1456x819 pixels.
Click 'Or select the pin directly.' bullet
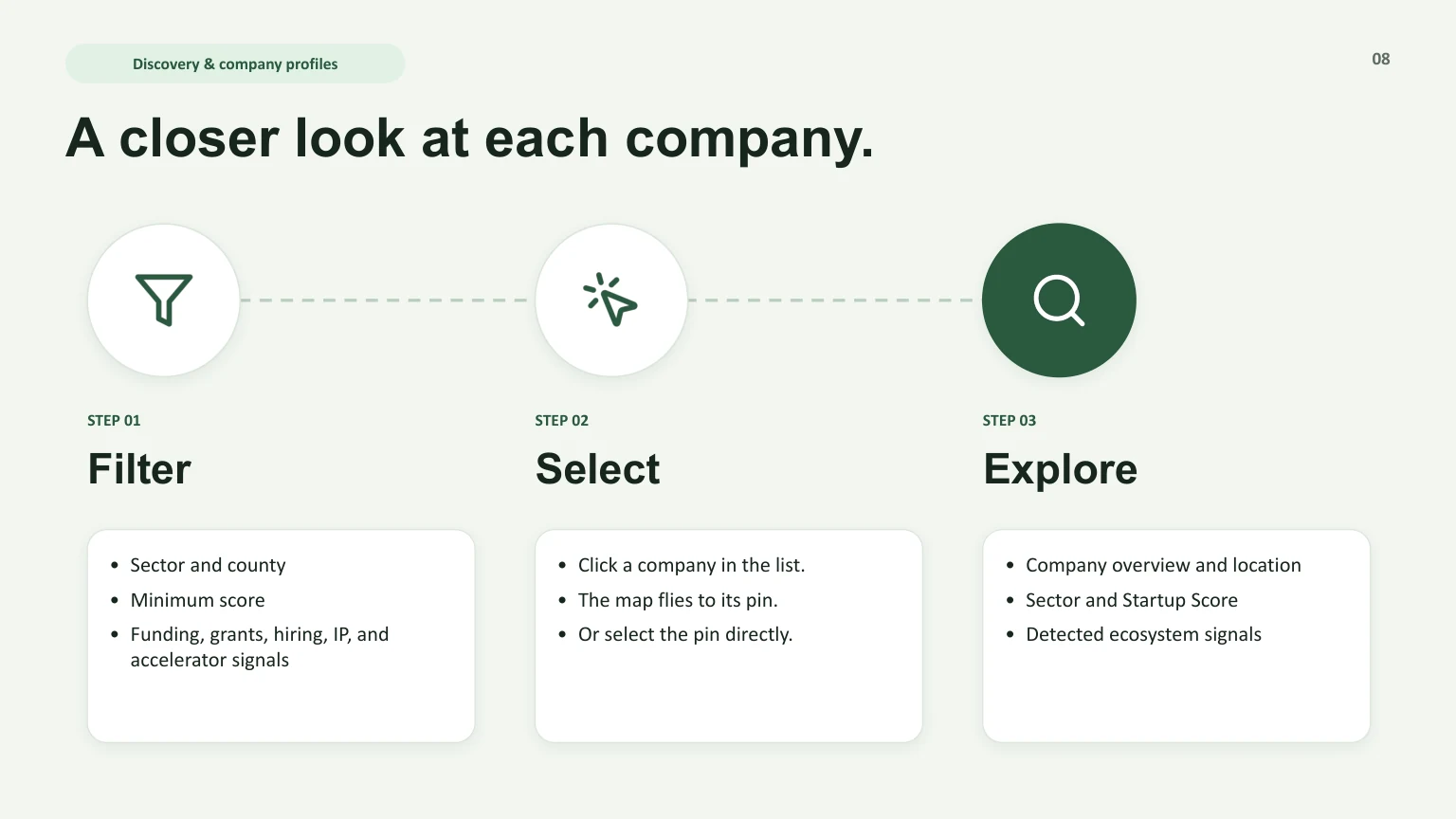685,634
